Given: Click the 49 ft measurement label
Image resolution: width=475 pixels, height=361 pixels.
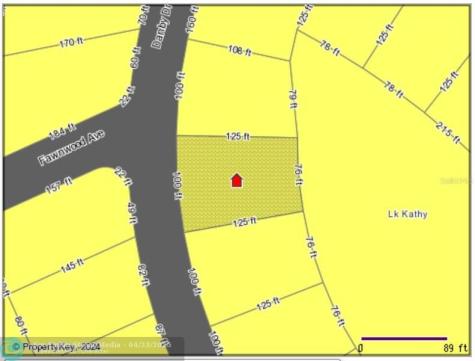Looking at the screenshot, I should [133, 213].
